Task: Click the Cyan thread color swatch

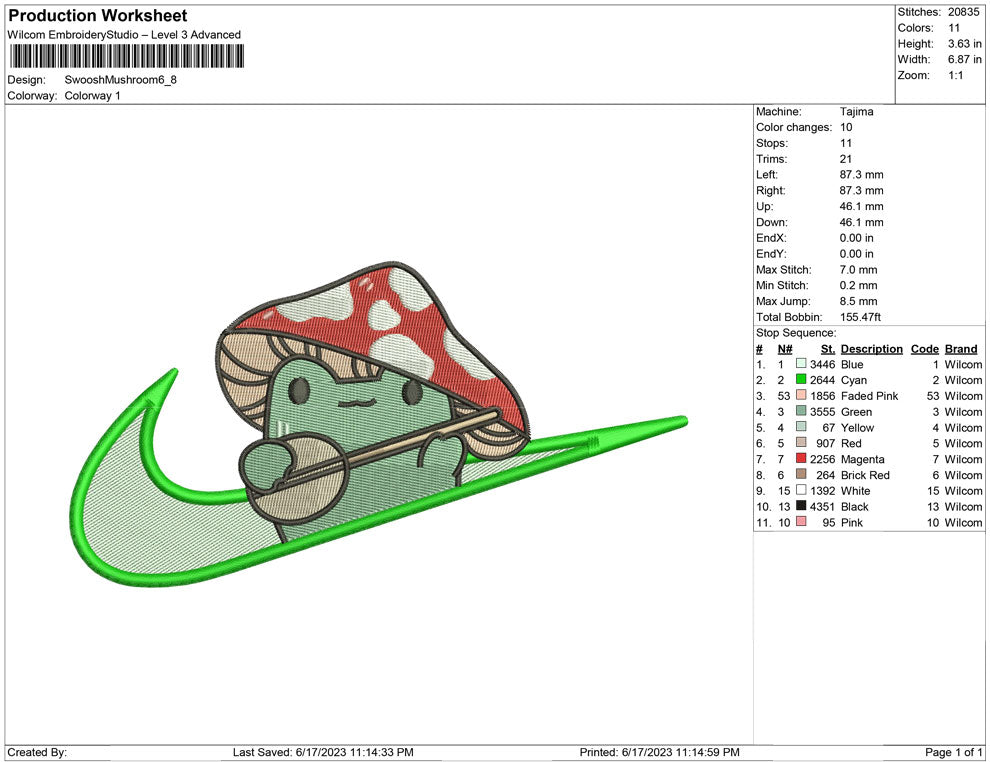Action: coord(801,379)
